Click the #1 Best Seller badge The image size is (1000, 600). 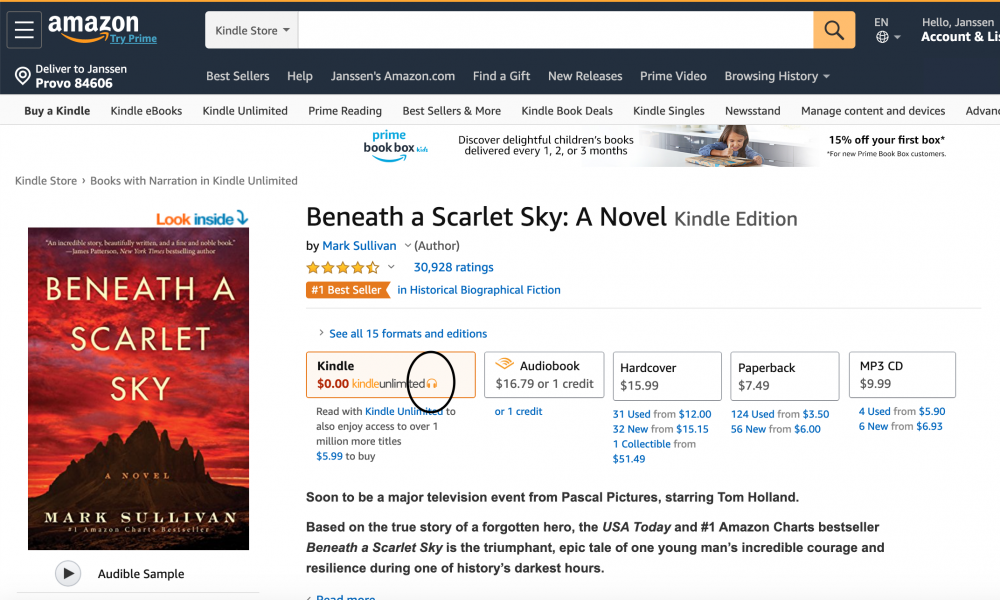coord(347,289)
